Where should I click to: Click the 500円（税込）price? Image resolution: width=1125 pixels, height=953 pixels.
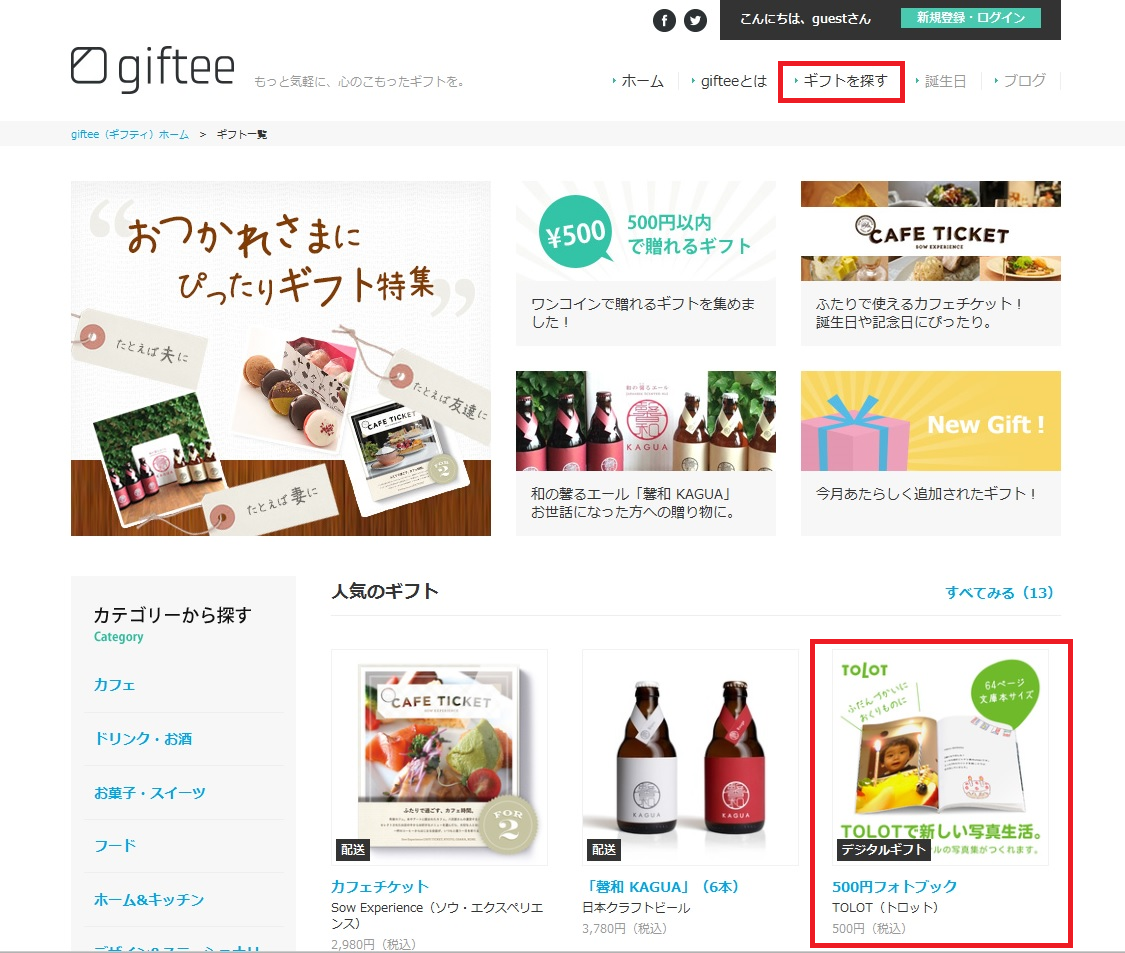pyautogui.click(x=870, y=929)
